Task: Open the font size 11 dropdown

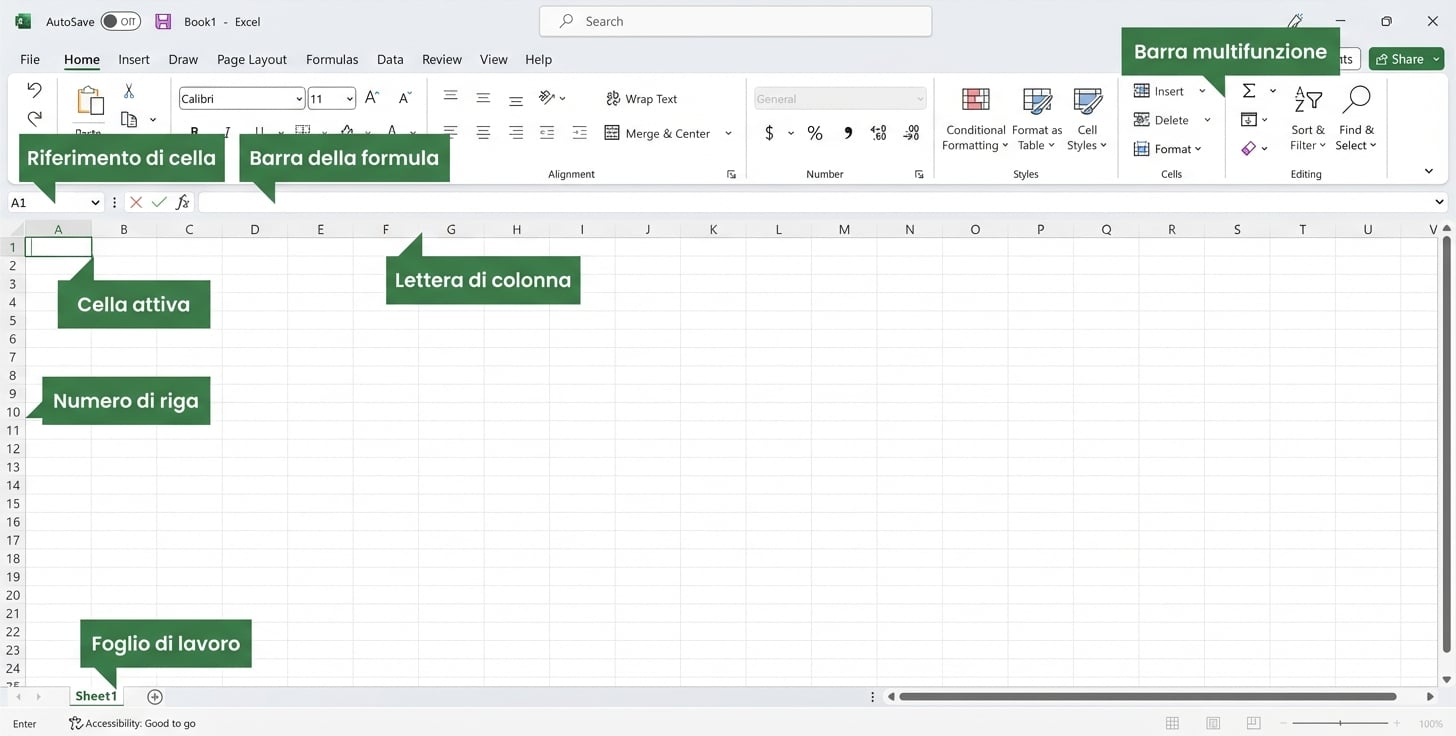Action: click(x=349, y=98)
